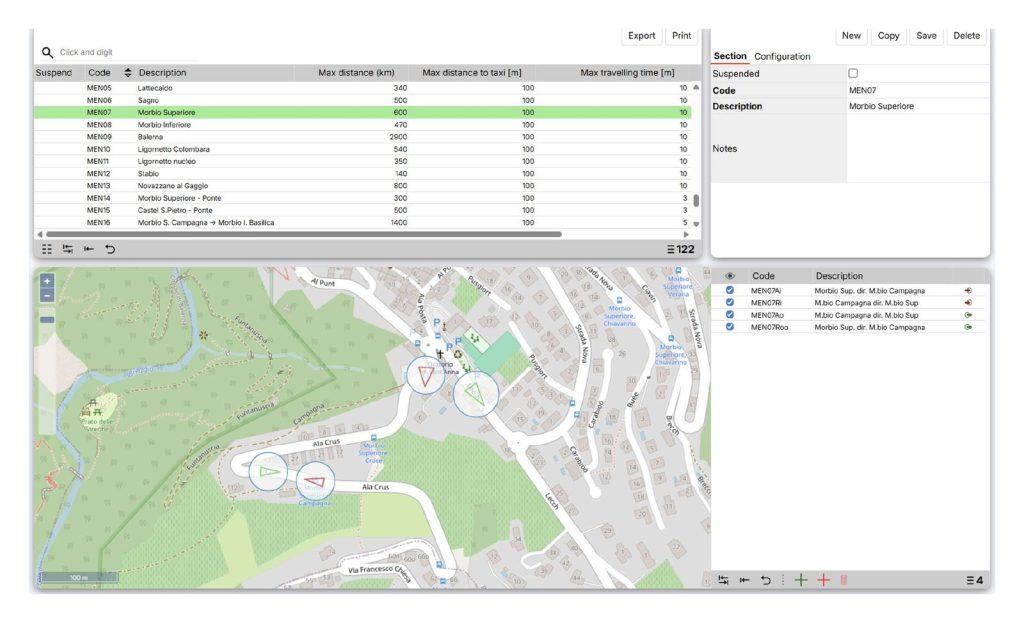Click collapse-left arrow icon in sections table footer
The image size is (1024, 623).
89,249
